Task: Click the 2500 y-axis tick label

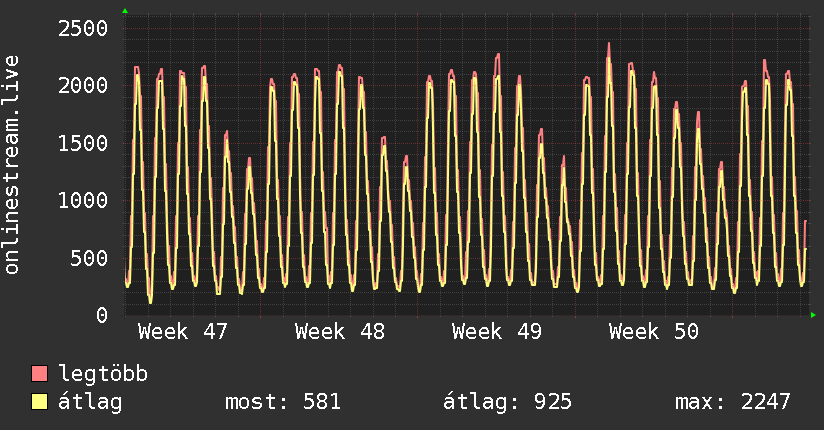Action: click(80, 27)
